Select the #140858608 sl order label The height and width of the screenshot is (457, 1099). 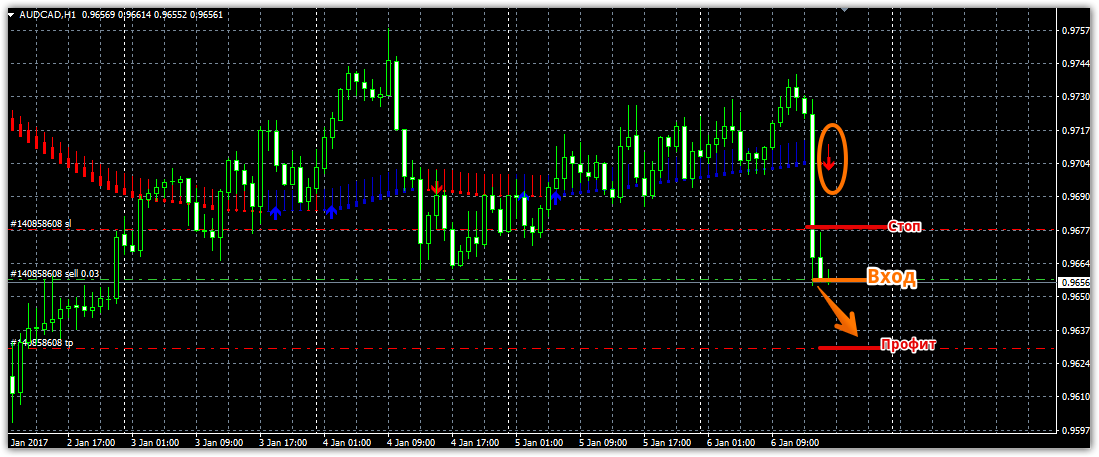coord(40,224)
